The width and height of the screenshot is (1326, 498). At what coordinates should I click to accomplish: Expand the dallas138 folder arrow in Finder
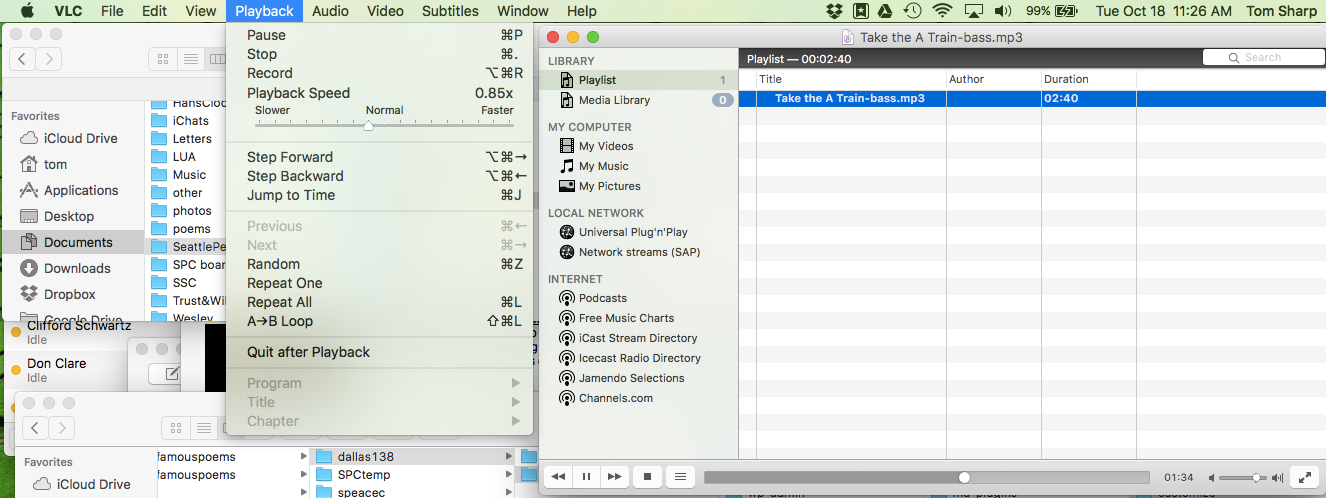click(x=509, y=456)
